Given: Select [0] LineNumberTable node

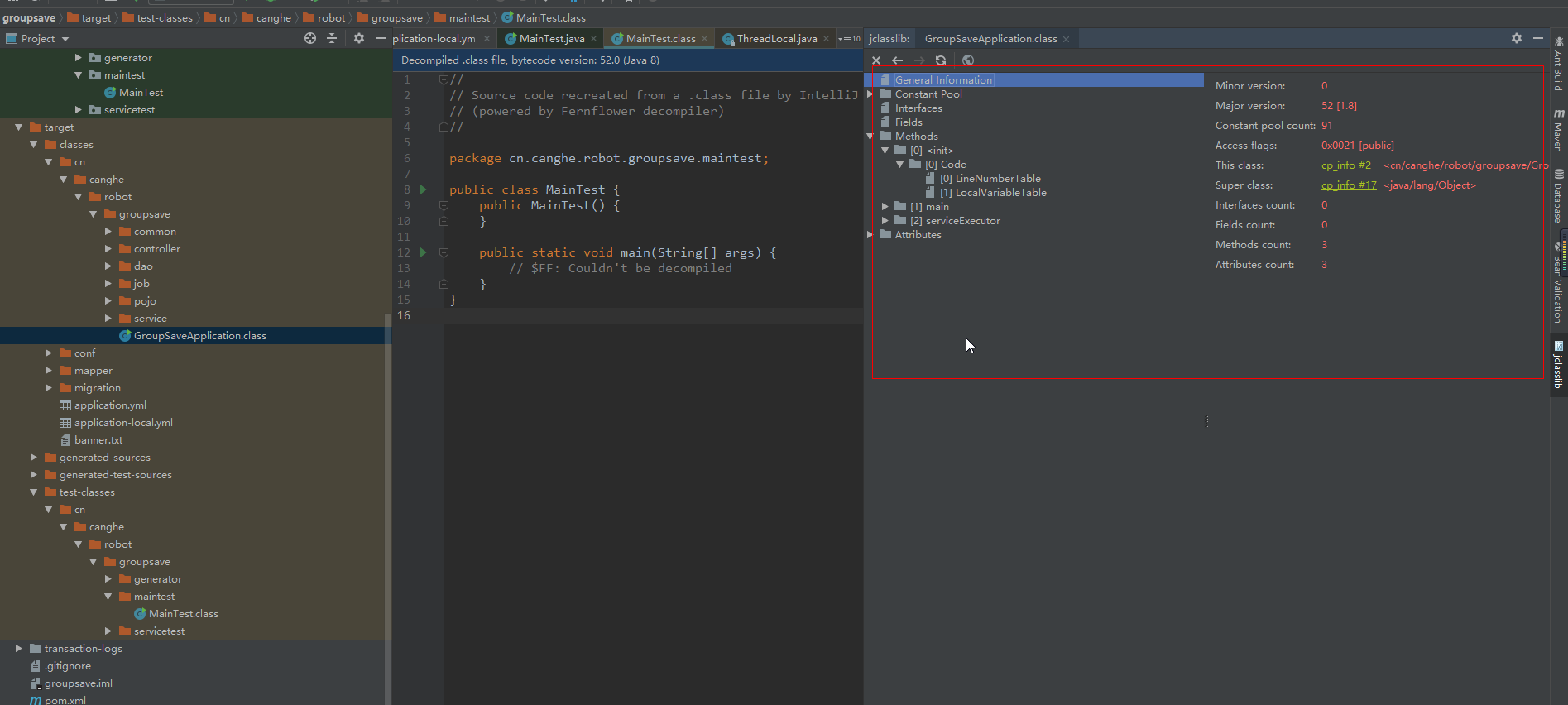Looking at the screenshot, I should [990, 179].
